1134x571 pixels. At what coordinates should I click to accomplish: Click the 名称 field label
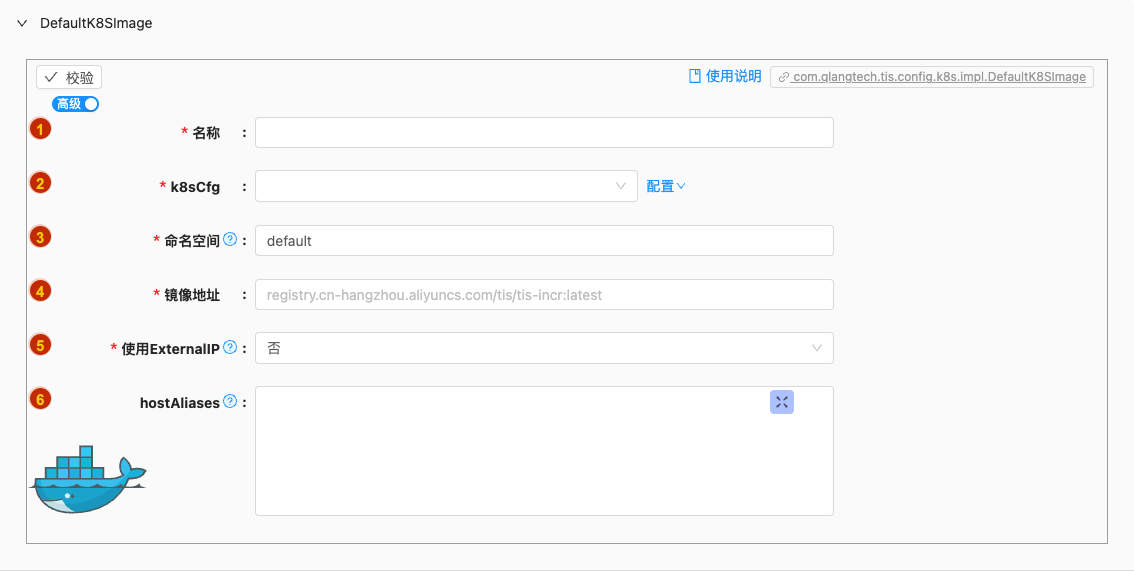tap(206, 133)
